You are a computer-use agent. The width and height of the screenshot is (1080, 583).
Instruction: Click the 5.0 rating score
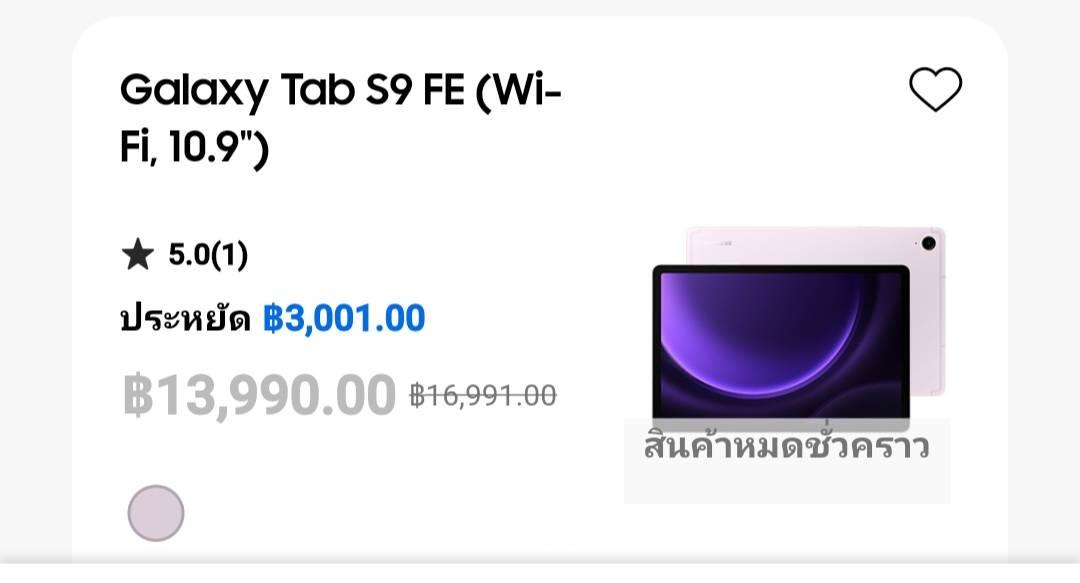189,254
